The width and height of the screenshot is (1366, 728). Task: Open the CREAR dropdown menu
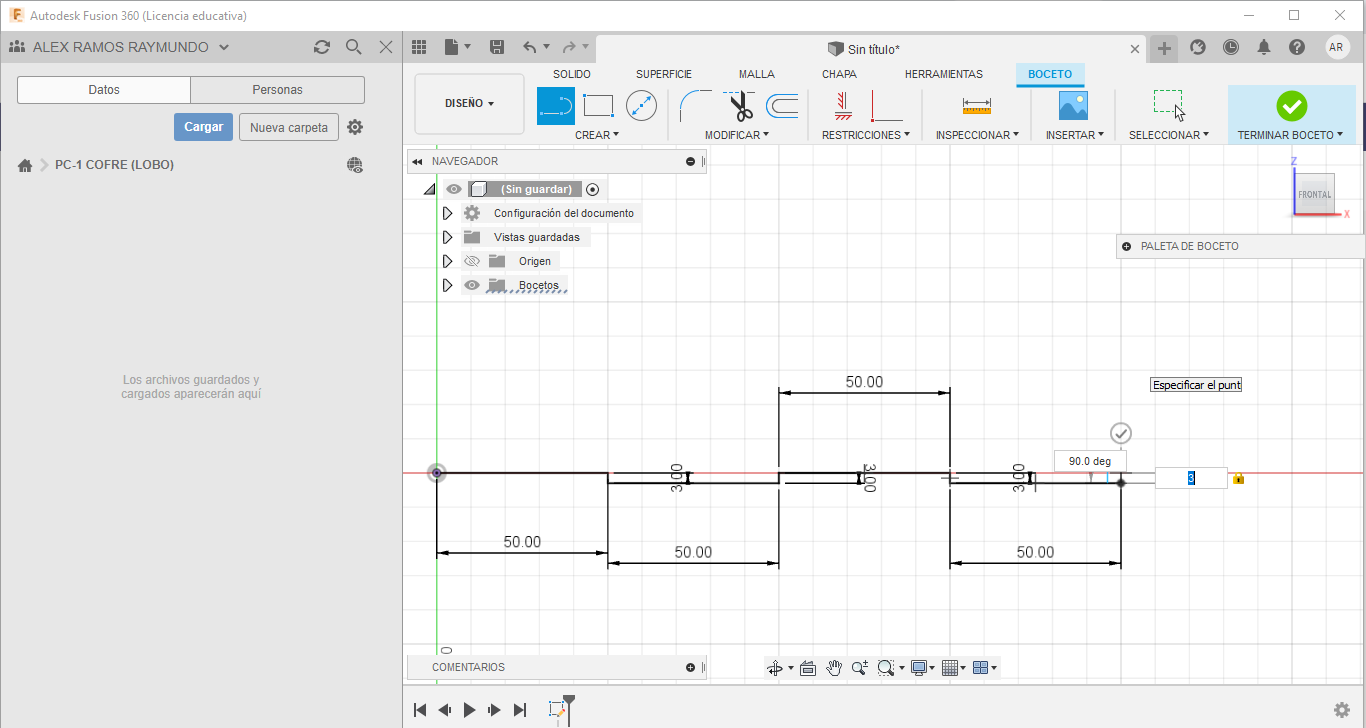pos(597,135)
